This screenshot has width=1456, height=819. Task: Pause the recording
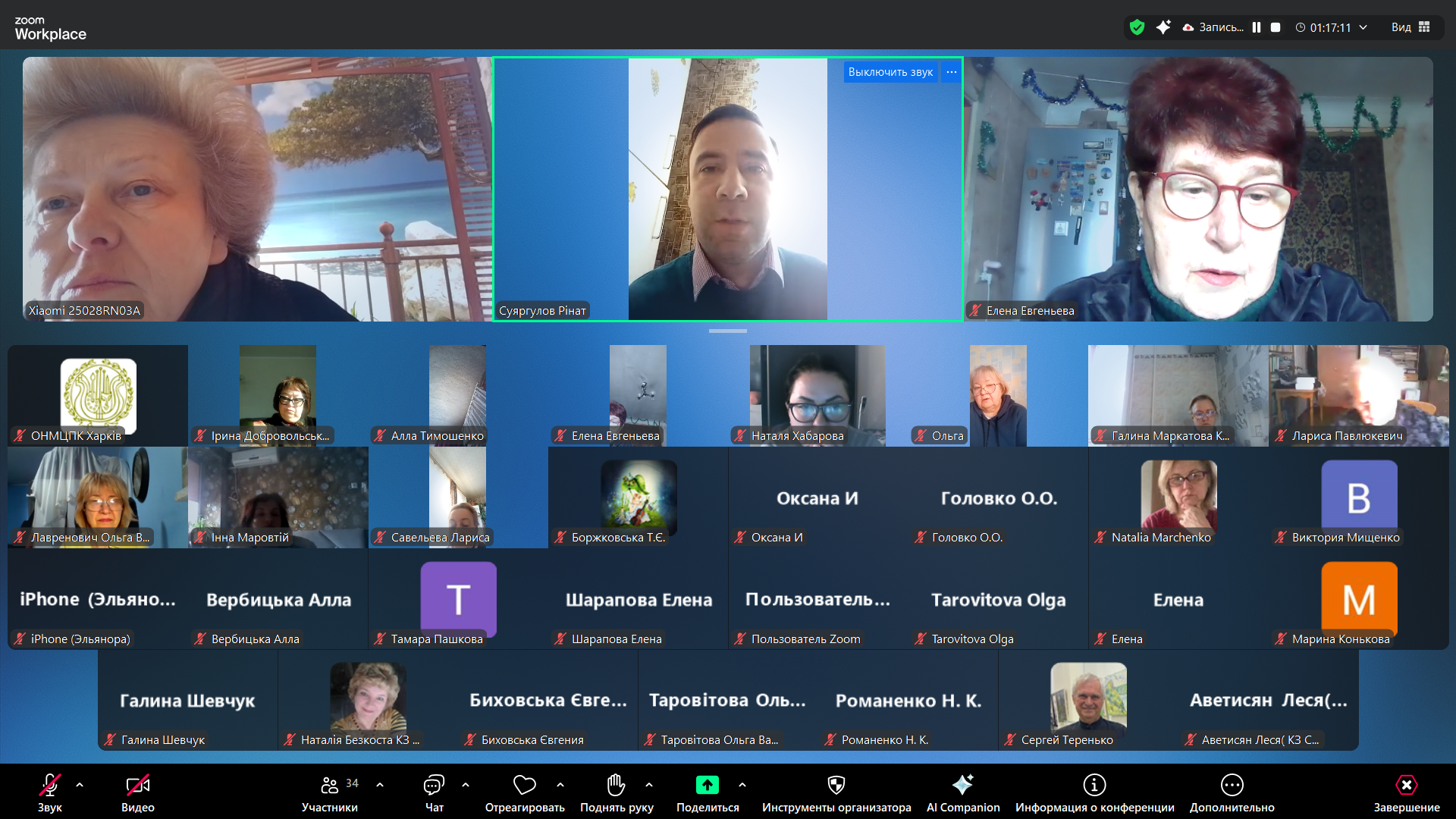tap(1257, 27)
